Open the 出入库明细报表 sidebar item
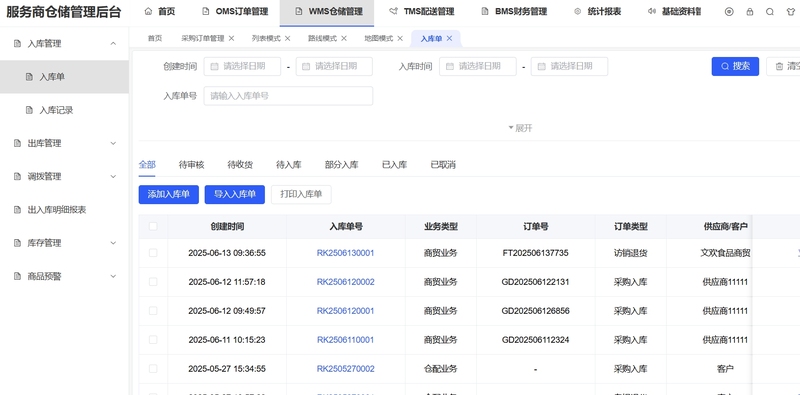800x395 pixels. coord(64,210)
